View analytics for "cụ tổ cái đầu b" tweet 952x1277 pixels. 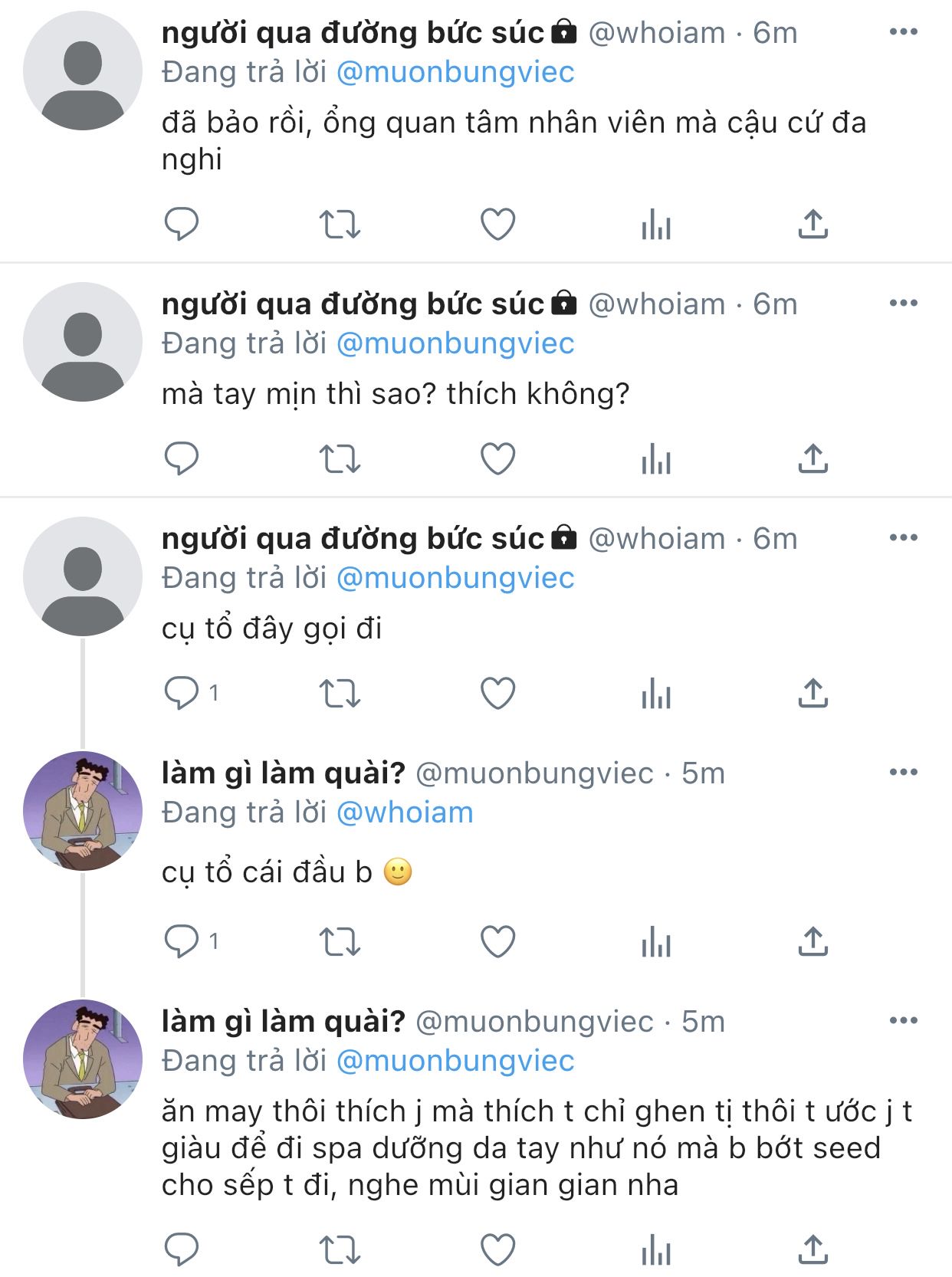click(656, 942)
